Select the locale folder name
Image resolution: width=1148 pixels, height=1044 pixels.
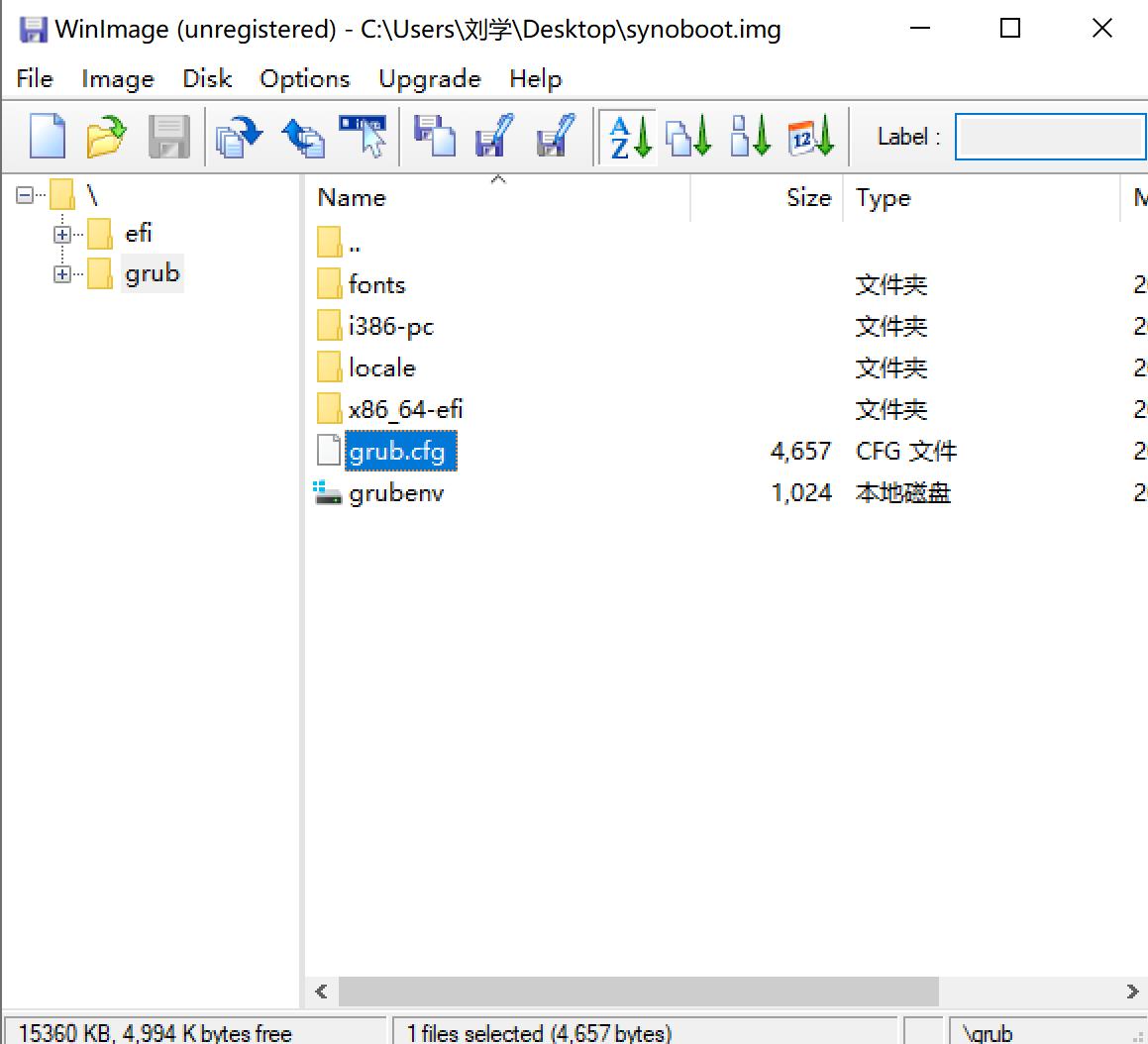[x=381, y=367]
